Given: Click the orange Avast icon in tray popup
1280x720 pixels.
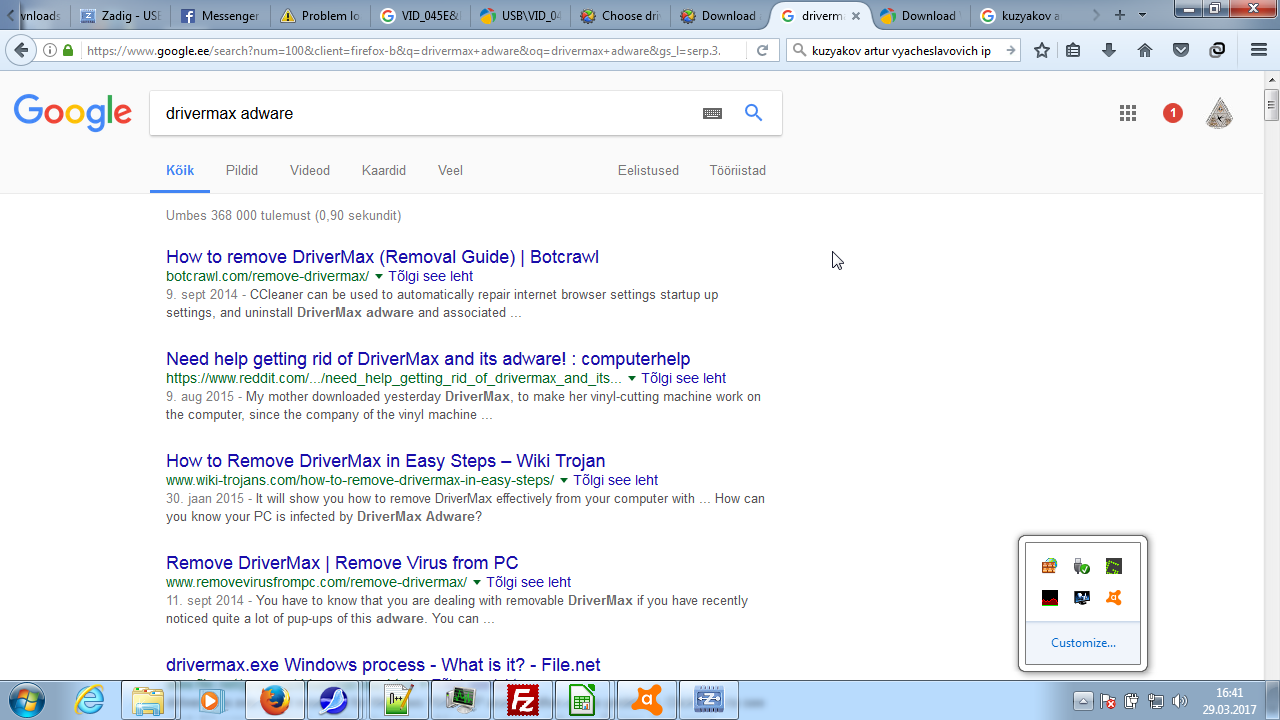Looking at the screenshot, I should click(1113, 598).
